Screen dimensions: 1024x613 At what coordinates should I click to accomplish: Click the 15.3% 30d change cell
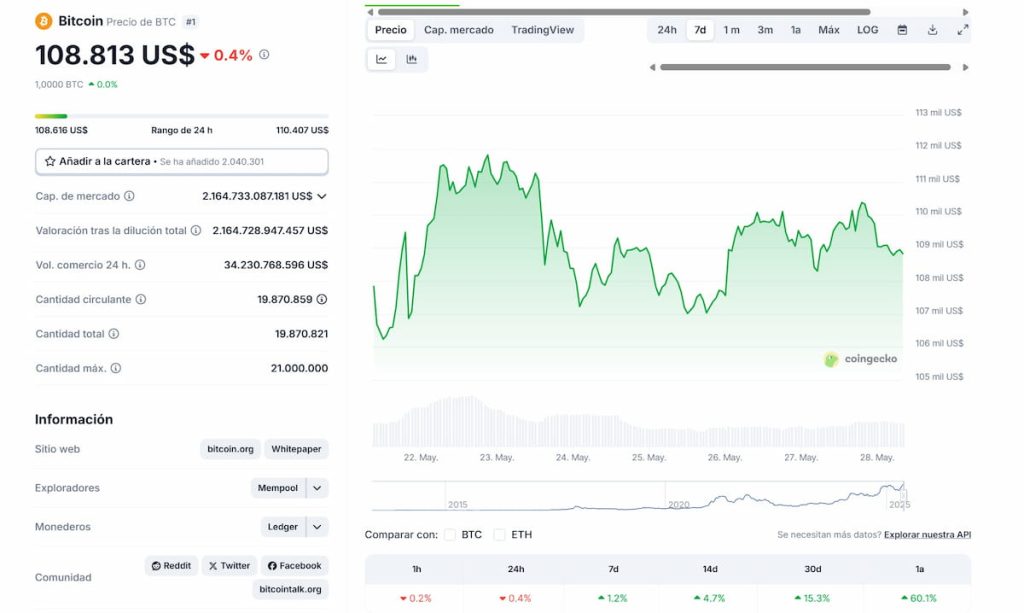pos(812,598)
